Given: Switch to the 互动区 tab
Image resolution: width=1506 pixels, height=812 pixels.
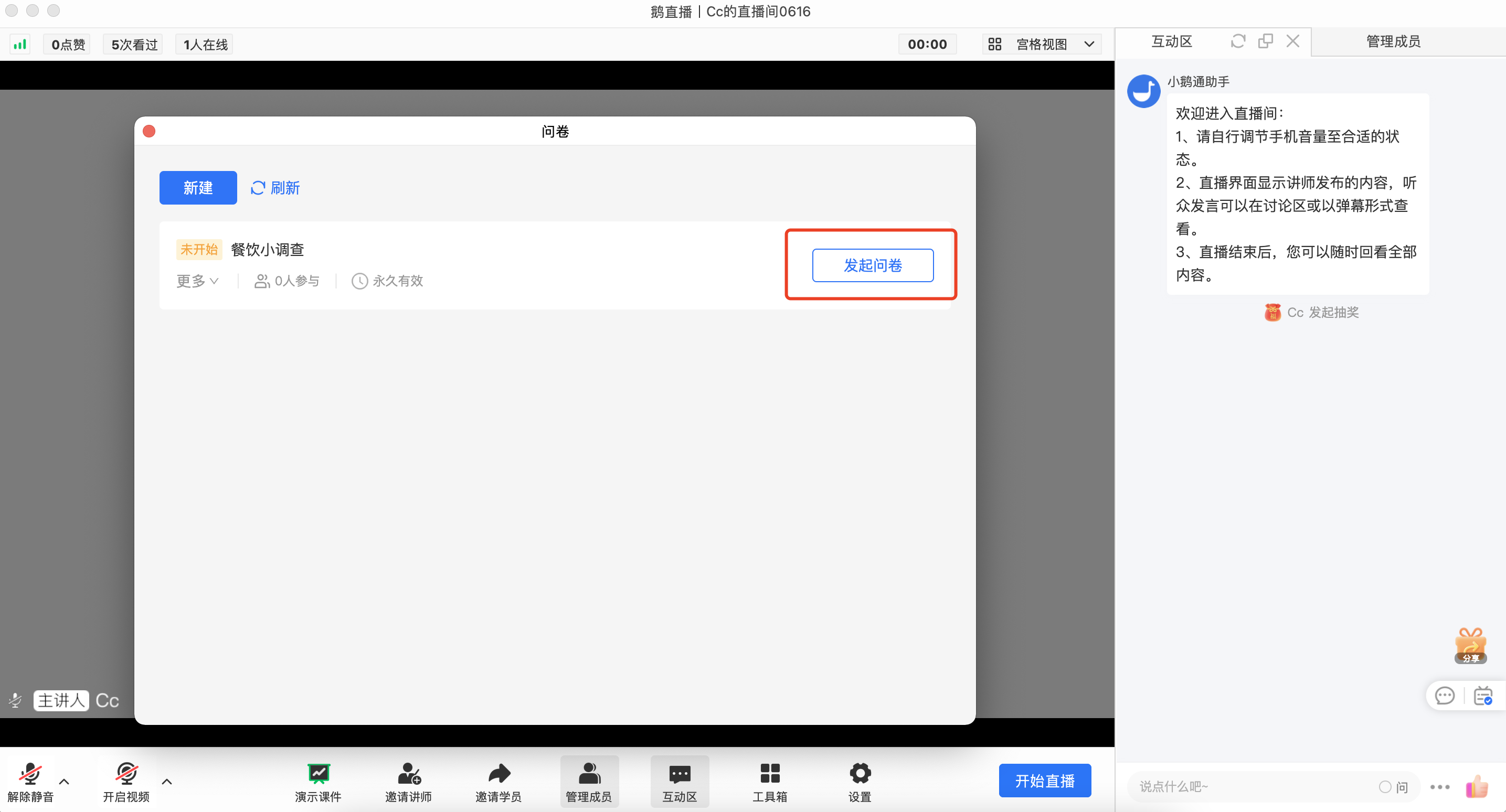Looking at the screenshot, I should (x=1172, y=41).
